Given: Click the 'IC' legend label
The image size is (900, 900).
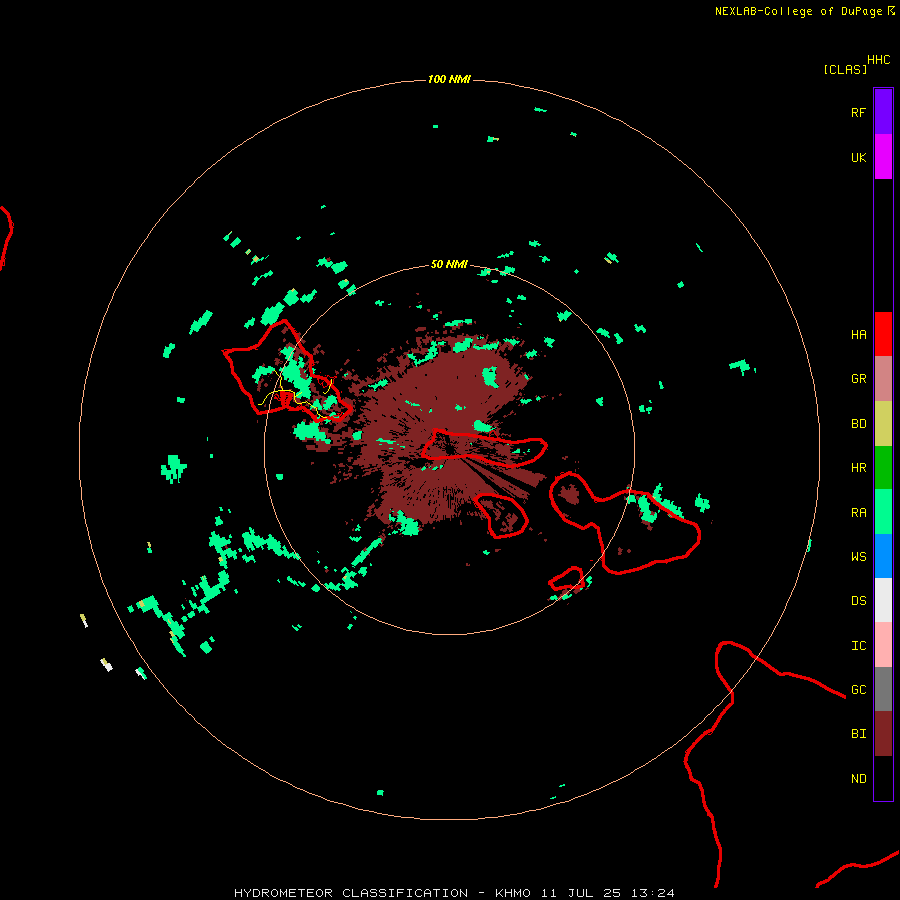Looking at the screenshot, I should (858, 646).
